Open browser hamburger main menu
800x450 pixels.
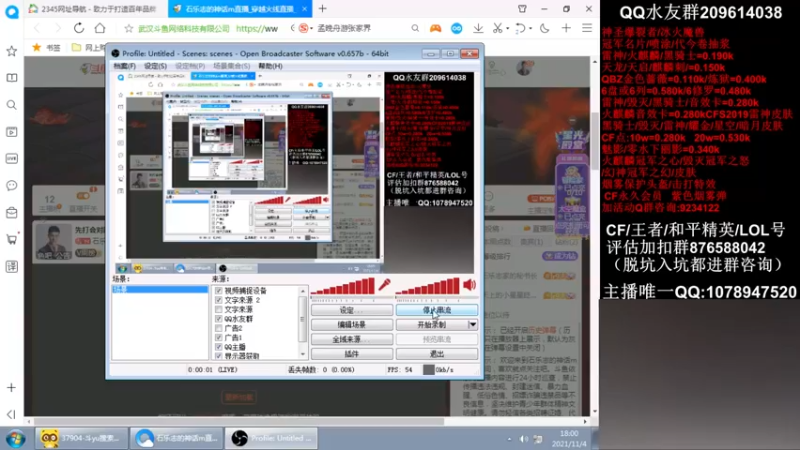587,28
